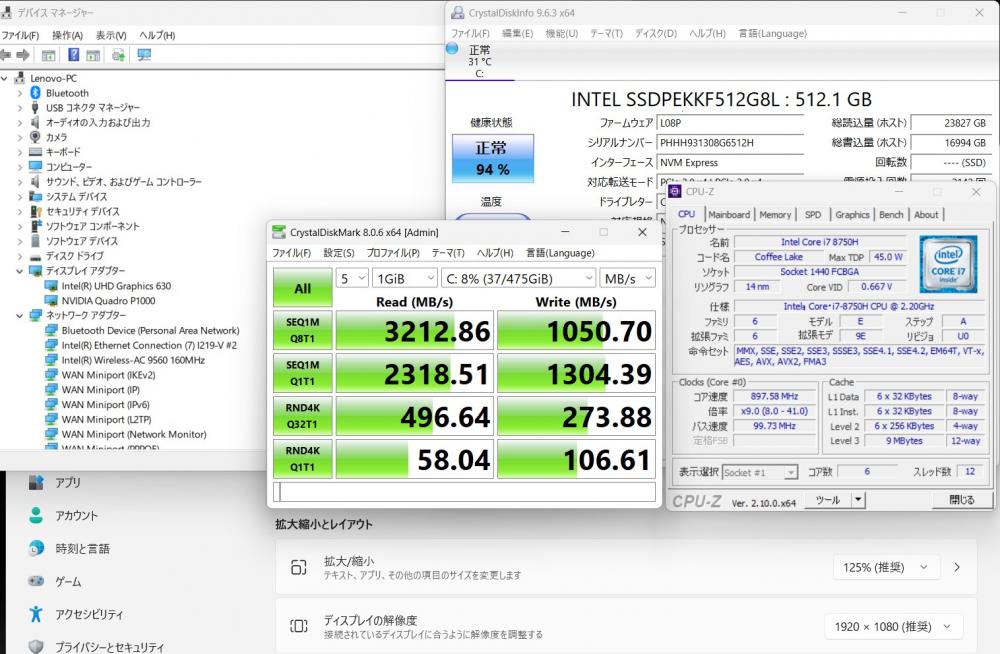Open ディスク(D) menu in CrystalDiskInfo

pyautogui.click(x=656, y=33)
